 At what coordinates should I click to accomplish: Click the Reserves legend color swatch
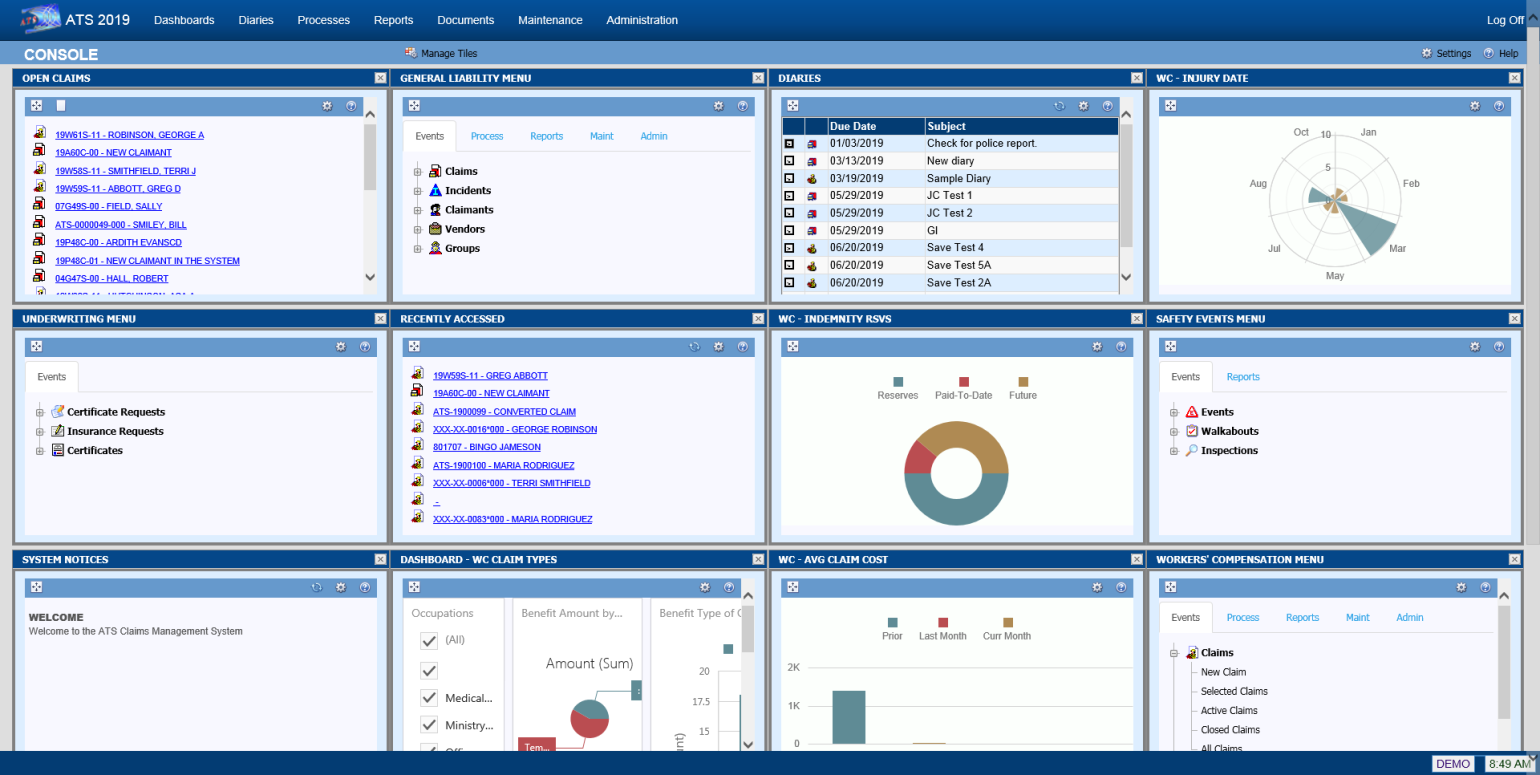click(x=898, y=382)
